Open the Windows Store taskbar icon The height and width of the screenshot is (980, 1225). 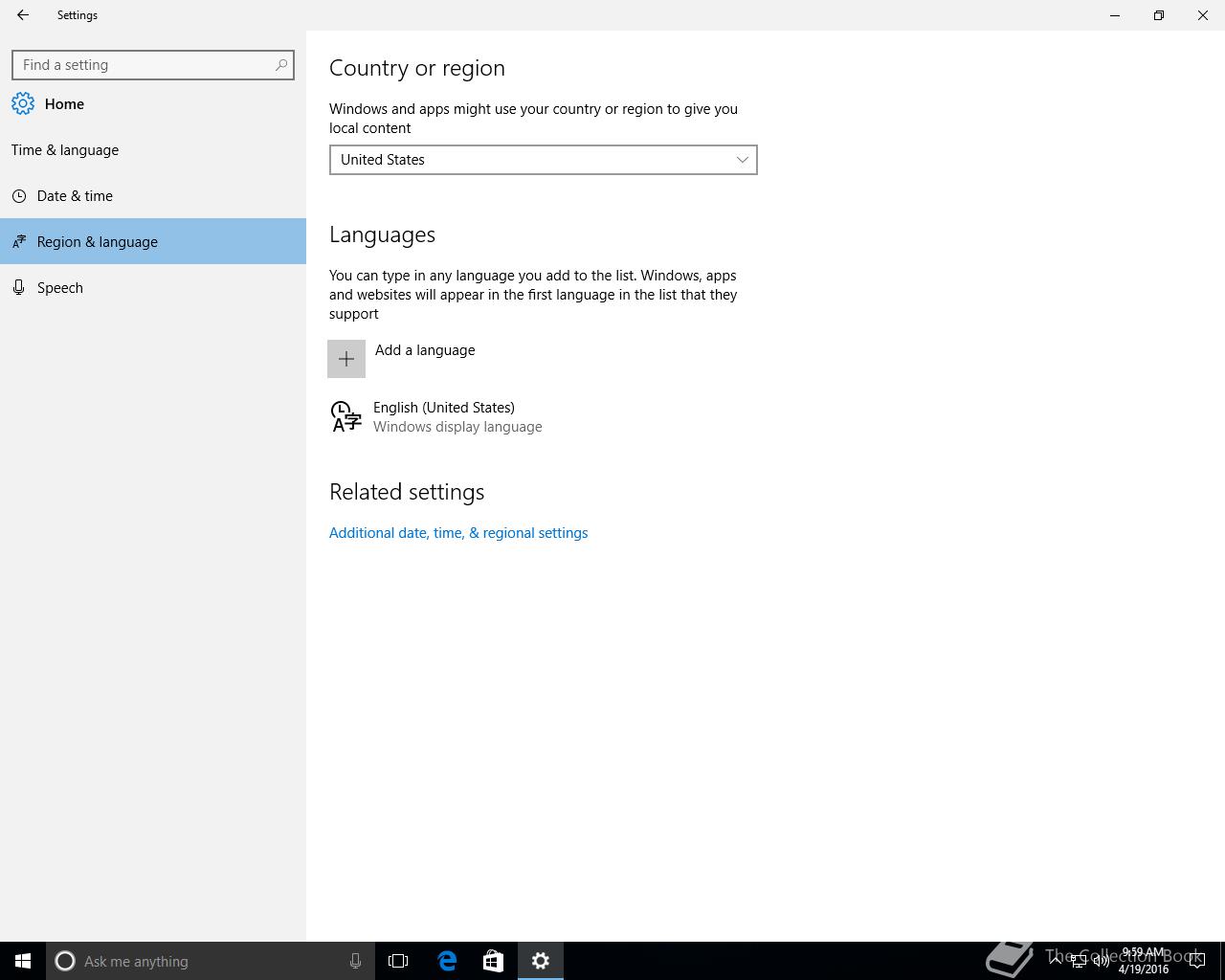click(493, 961)
